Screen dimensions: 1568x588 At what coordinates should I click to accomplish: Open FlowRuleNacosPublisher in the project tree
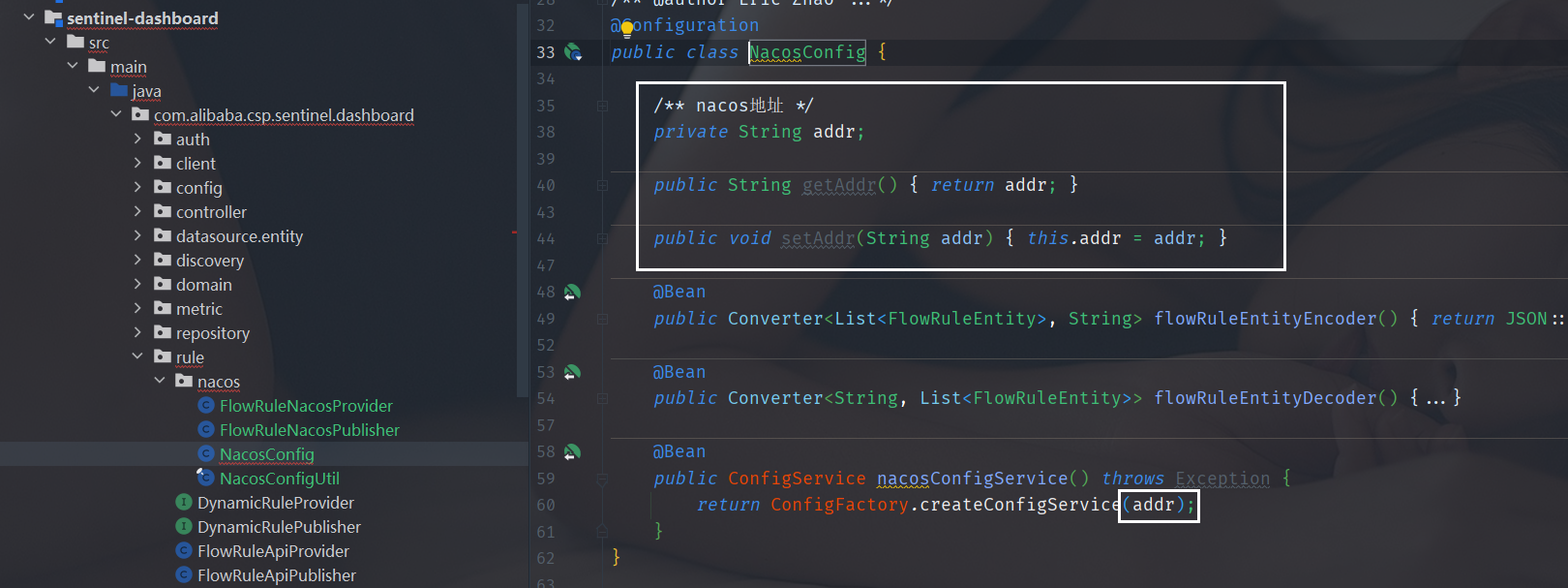[x=310, y=430]
